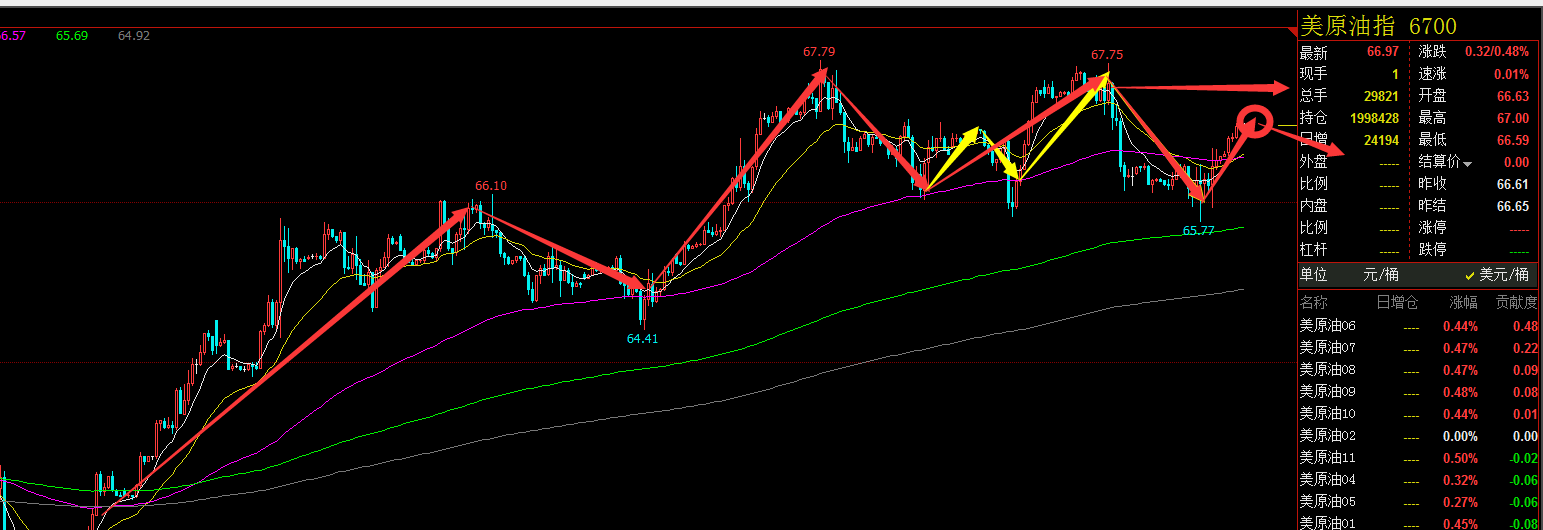
Task: Switch unit to 元/桶
Action: click(1381, 274)
